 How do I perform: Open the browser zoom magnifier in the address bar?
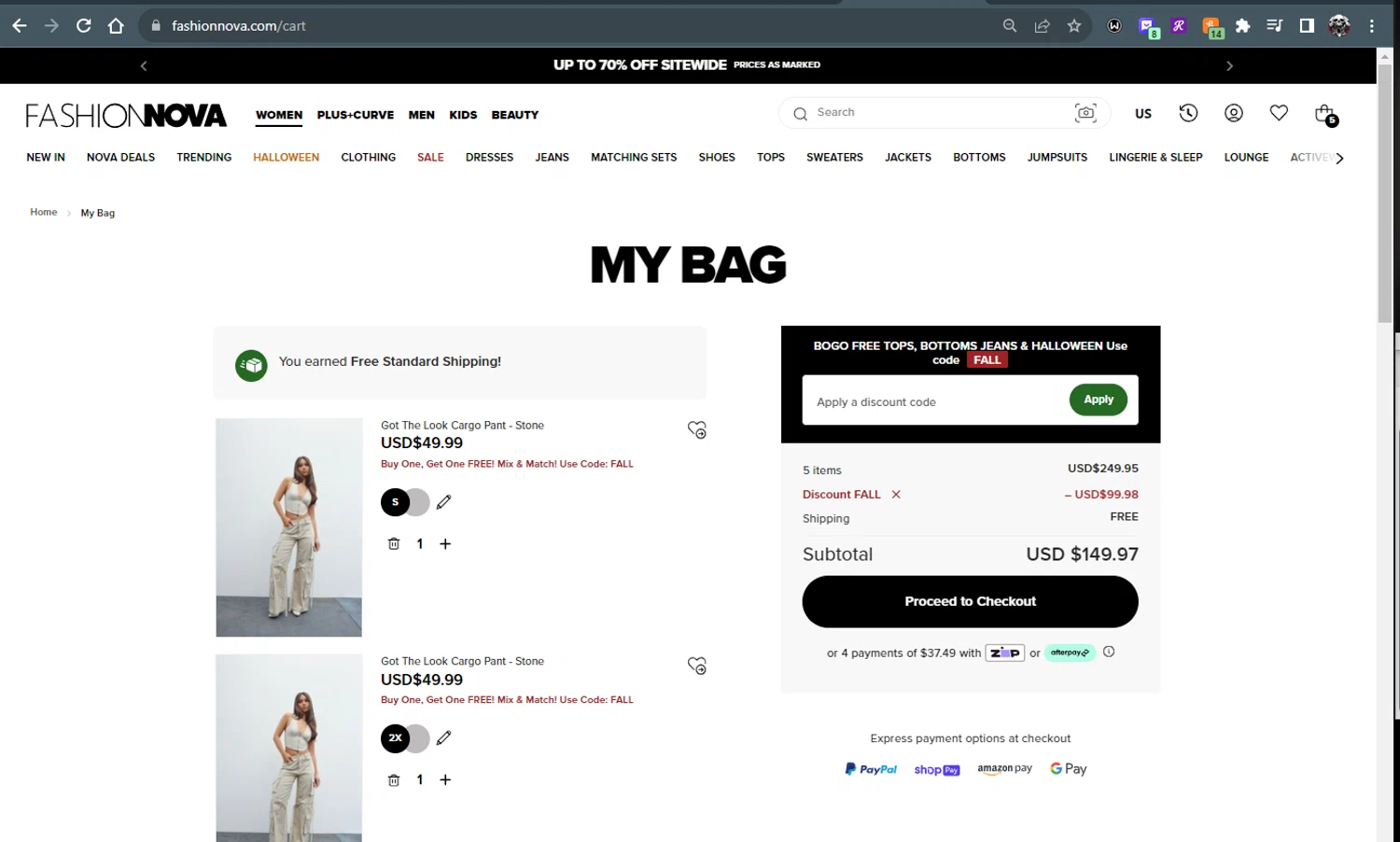click(1010, 26)
